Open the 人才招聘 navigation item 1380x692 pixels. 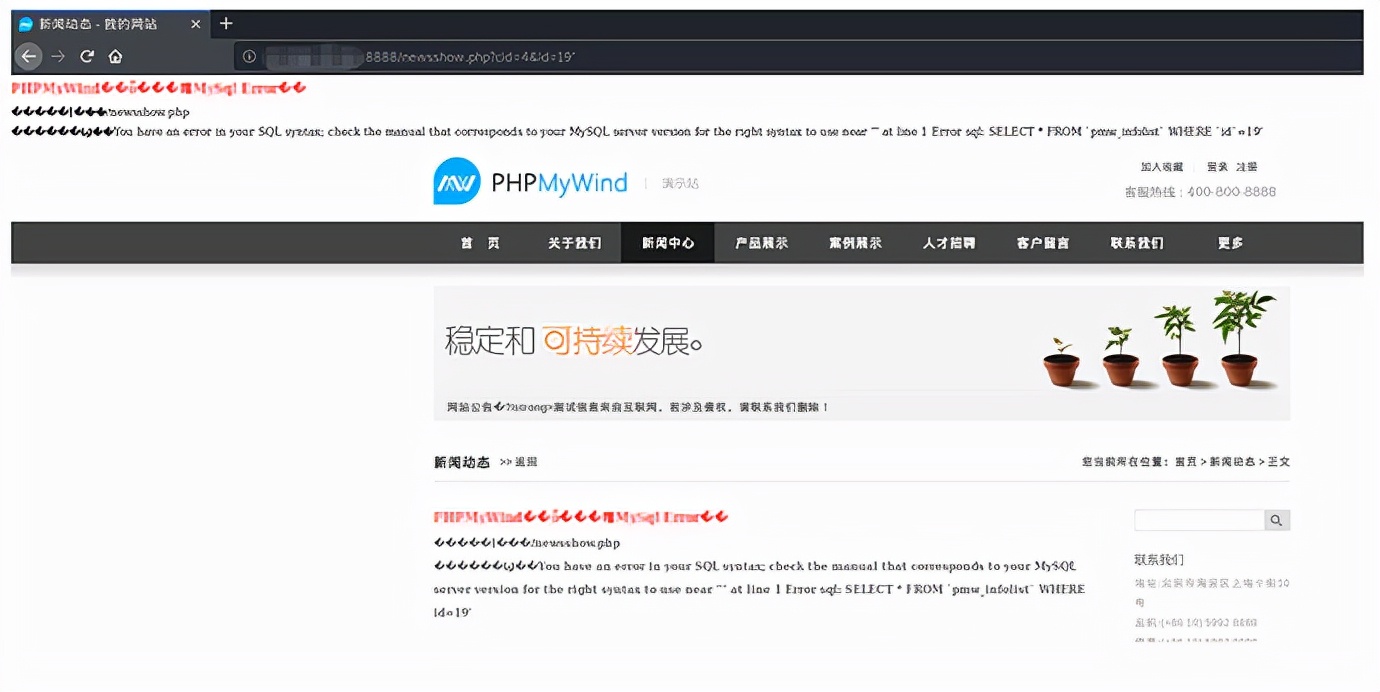tap(949, 243)
